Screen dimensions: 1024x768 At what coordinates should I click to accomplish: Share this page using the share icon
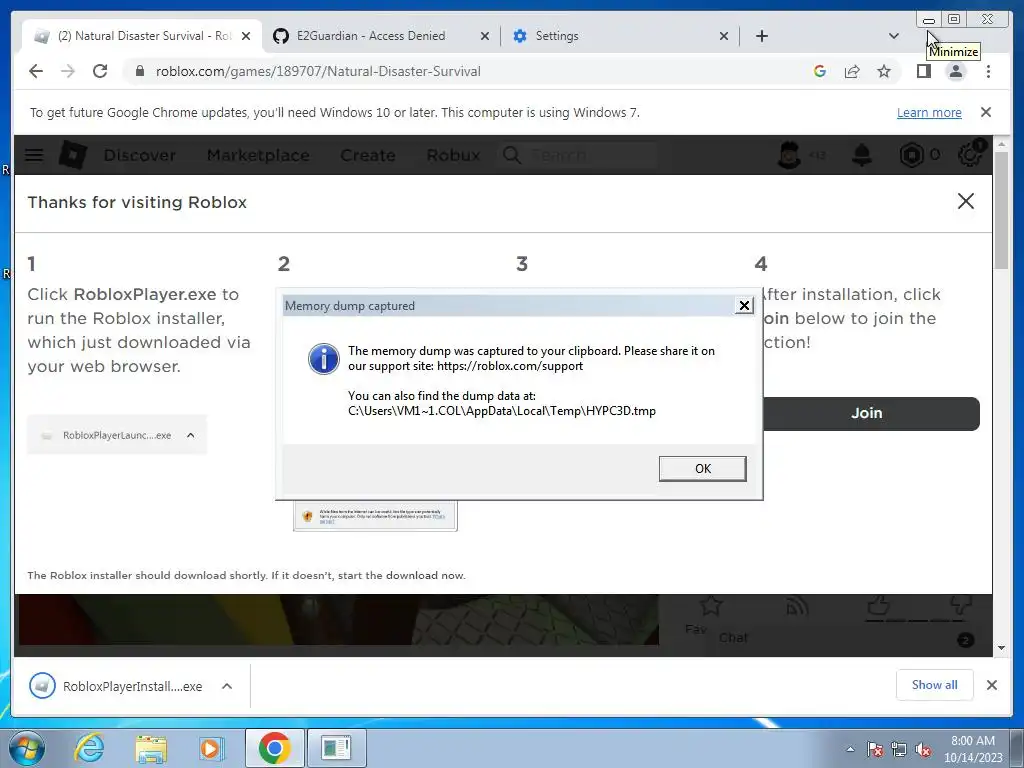coord(852,71)
